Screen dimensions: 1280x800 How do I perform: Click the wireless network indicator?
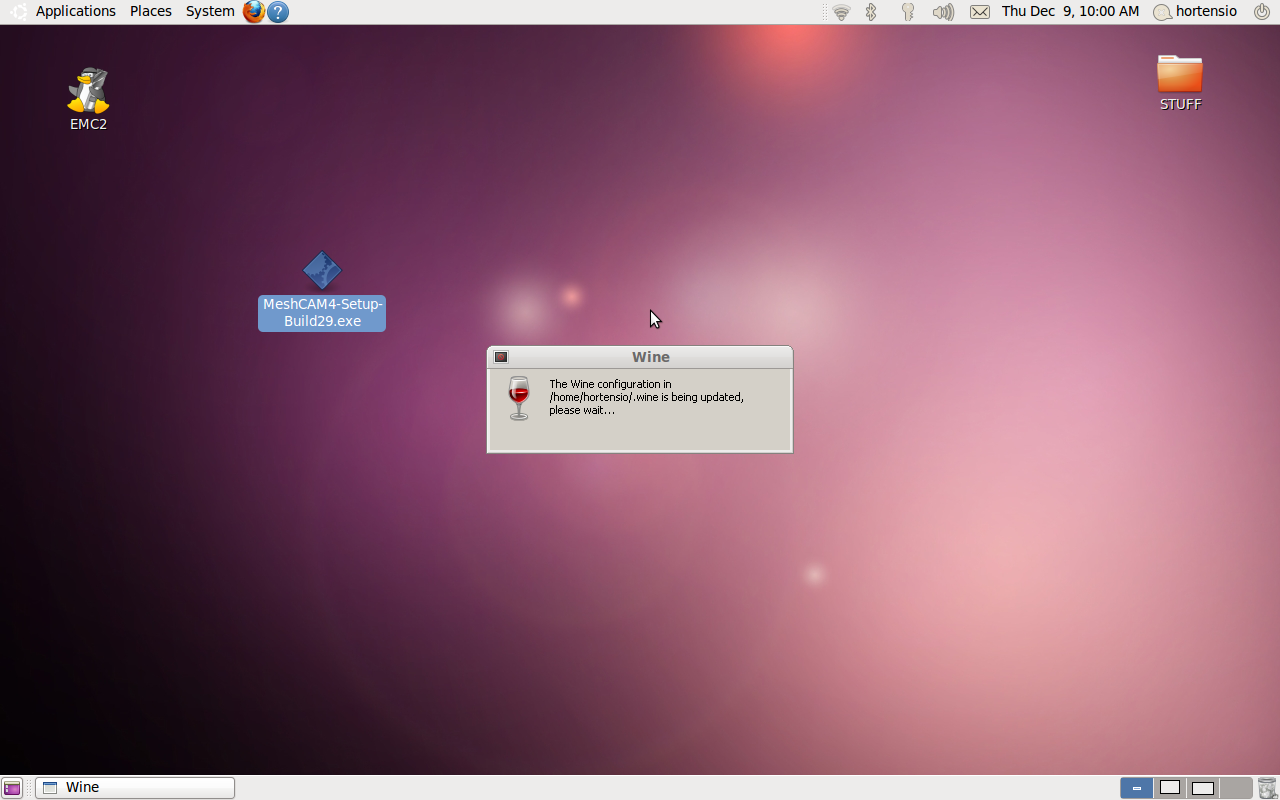(841, 12)
